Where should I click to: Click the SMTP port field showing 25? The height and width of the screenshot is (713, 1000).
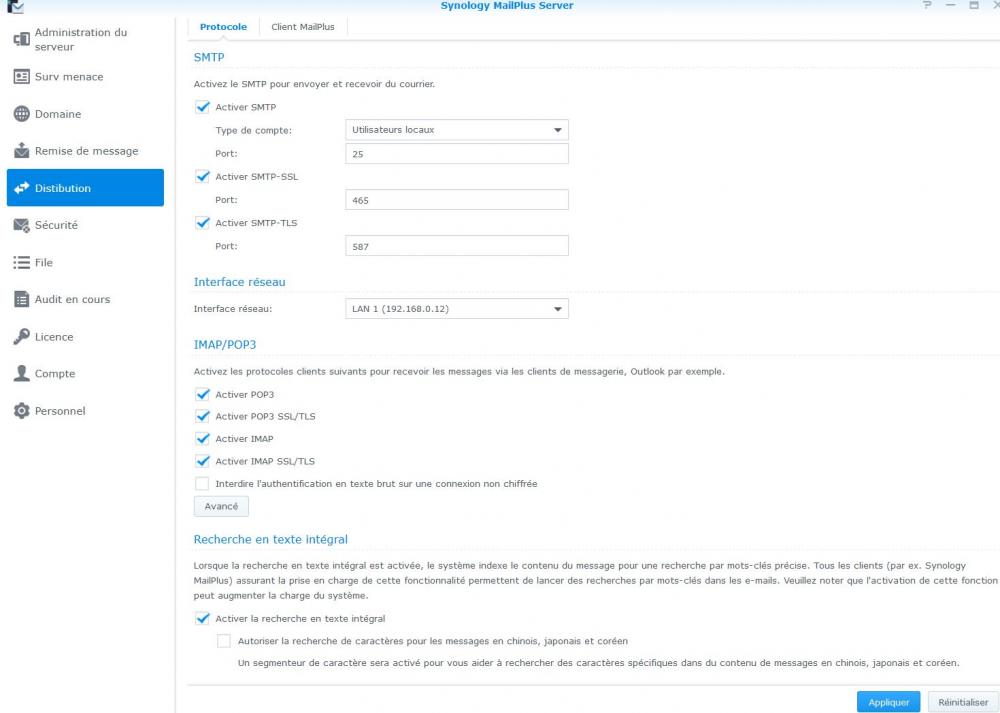coord(457,154)
